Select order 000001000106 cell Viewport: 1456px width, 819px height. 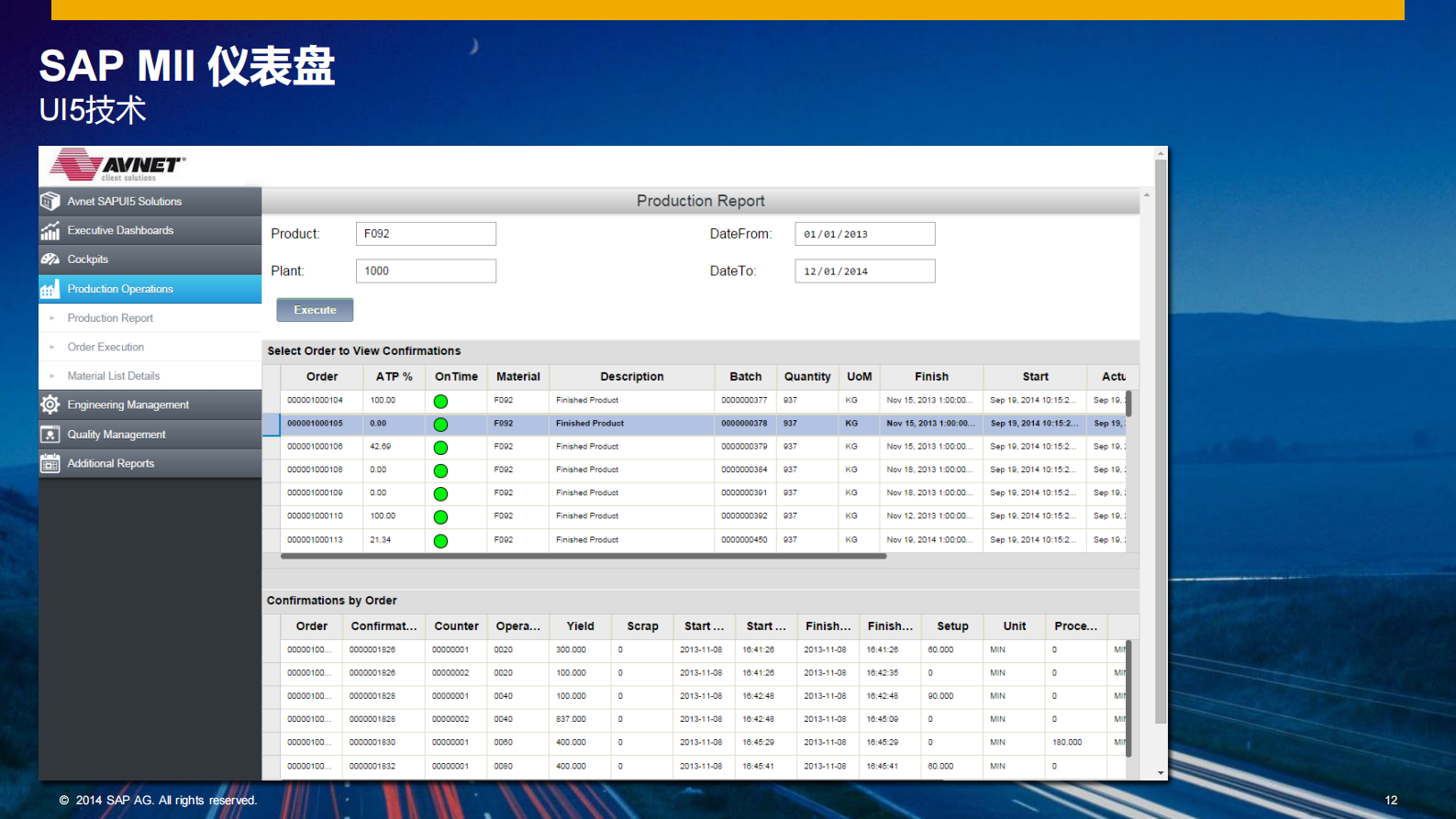322,447
